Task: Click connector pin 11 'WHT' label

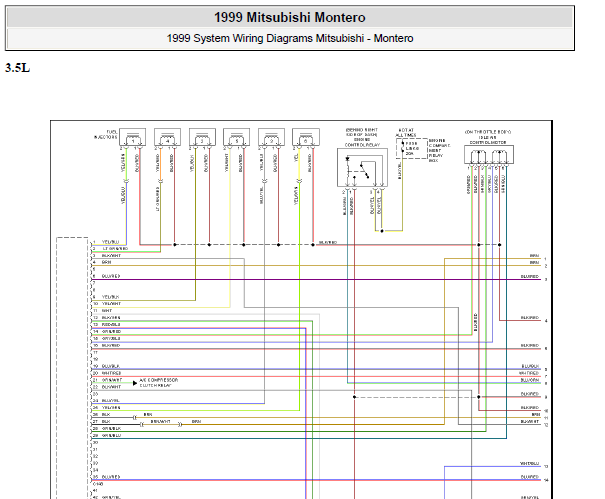Action: [107, 311]
